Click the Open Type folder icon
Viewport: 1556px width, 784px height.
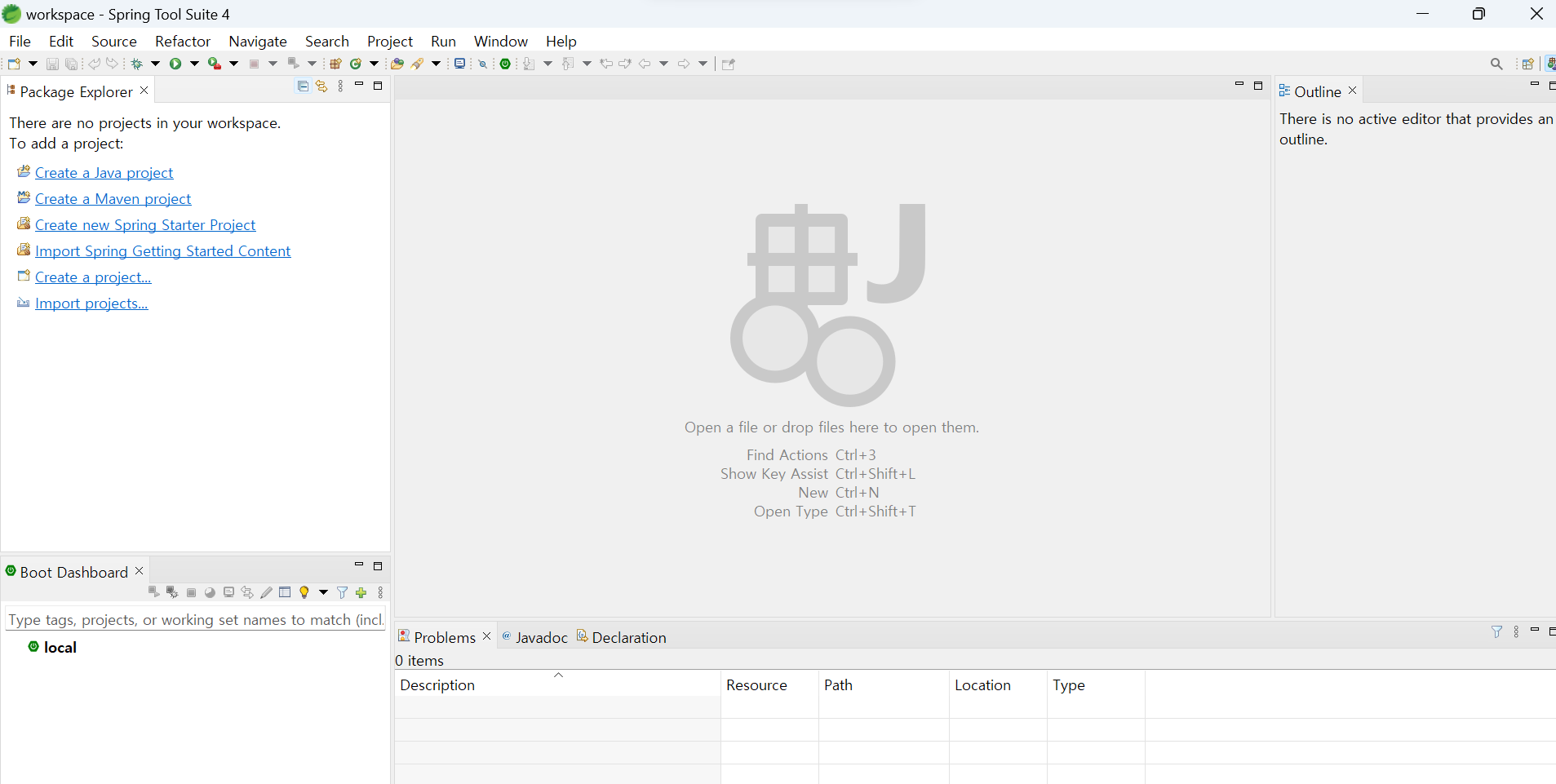click(397, 64)
